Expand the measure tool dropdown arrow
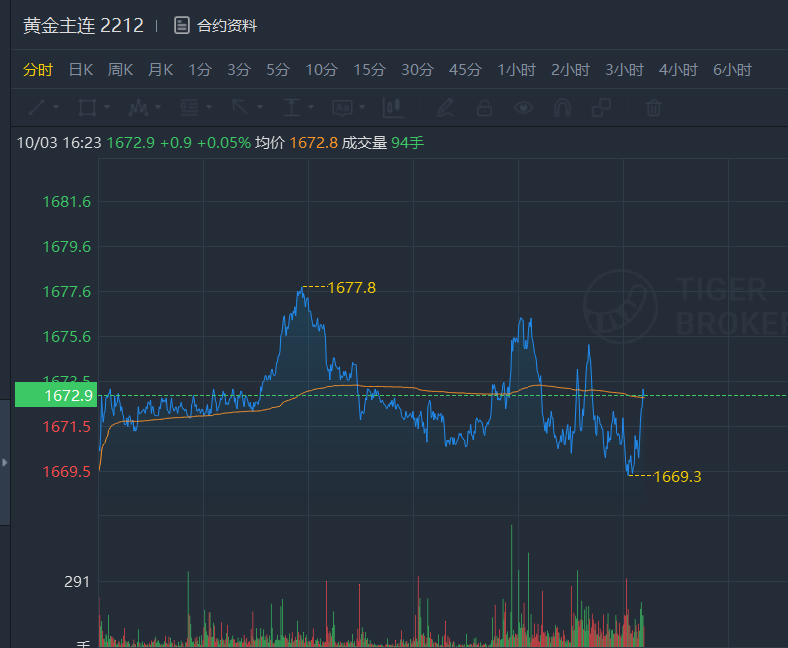Image resolution: width=788 pixels, height=648 pixels. [311, 107]
